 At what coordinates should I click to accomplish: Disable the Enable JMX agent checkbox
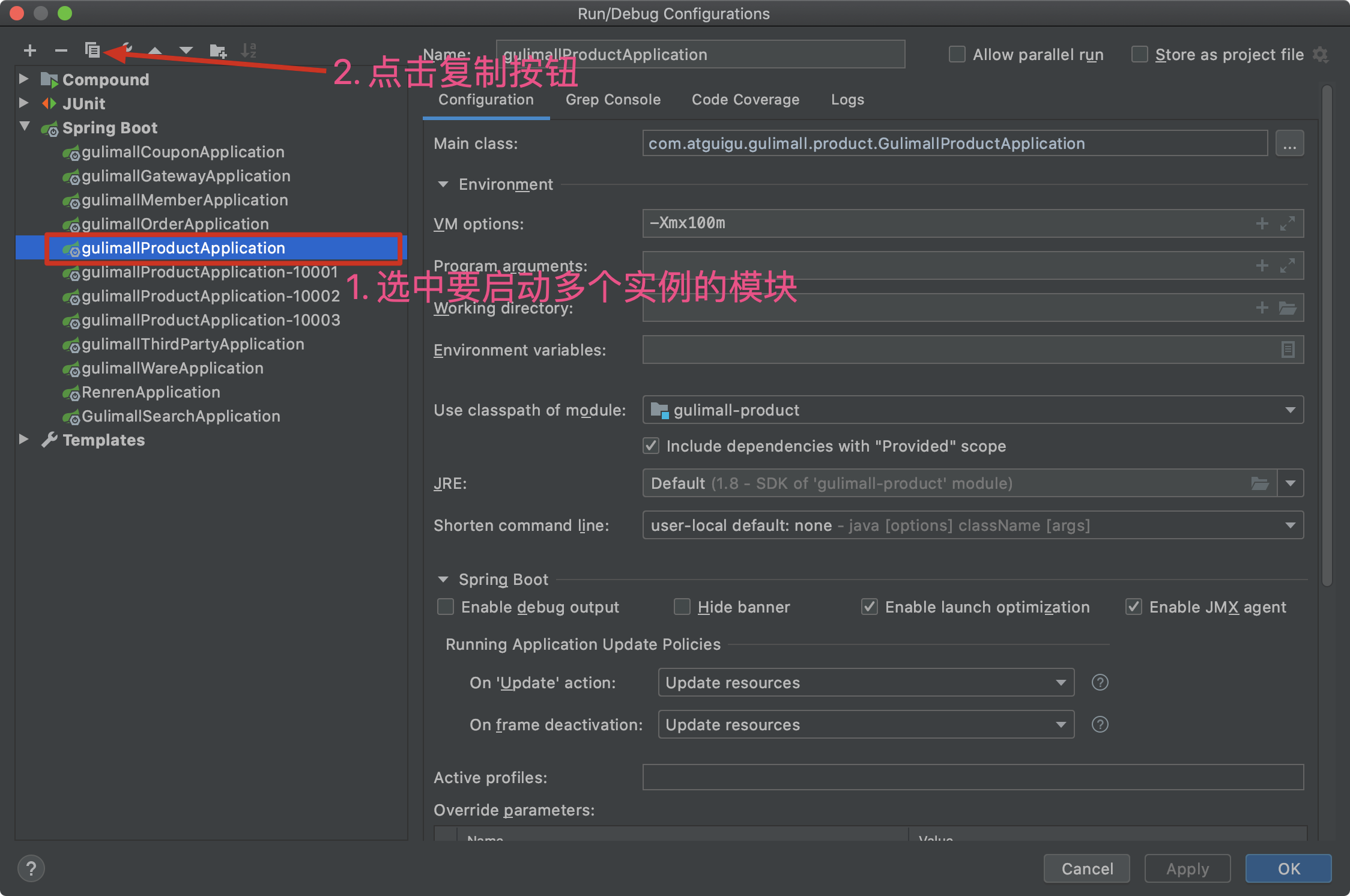[x=1133, y=607]
